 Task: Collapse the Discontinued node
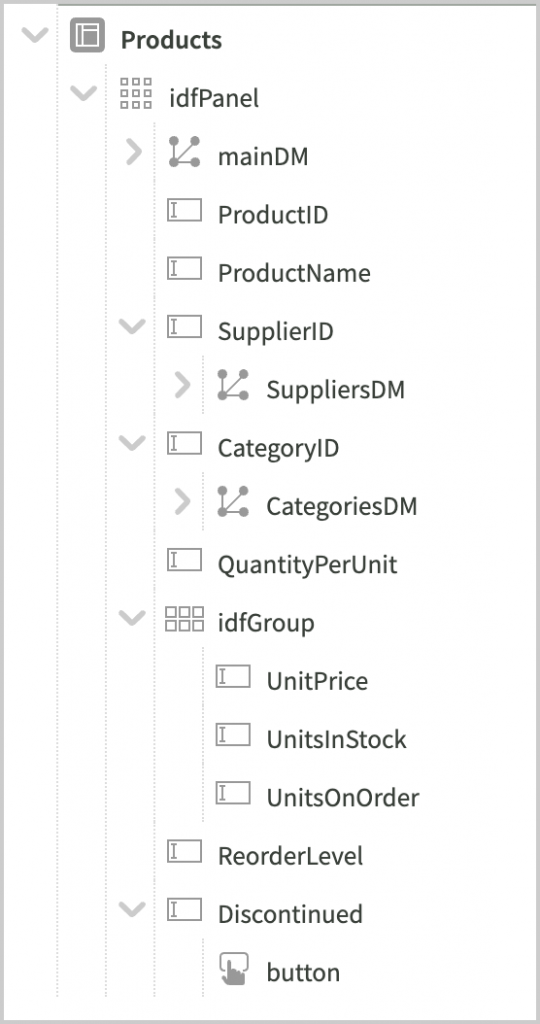[133, 909]
